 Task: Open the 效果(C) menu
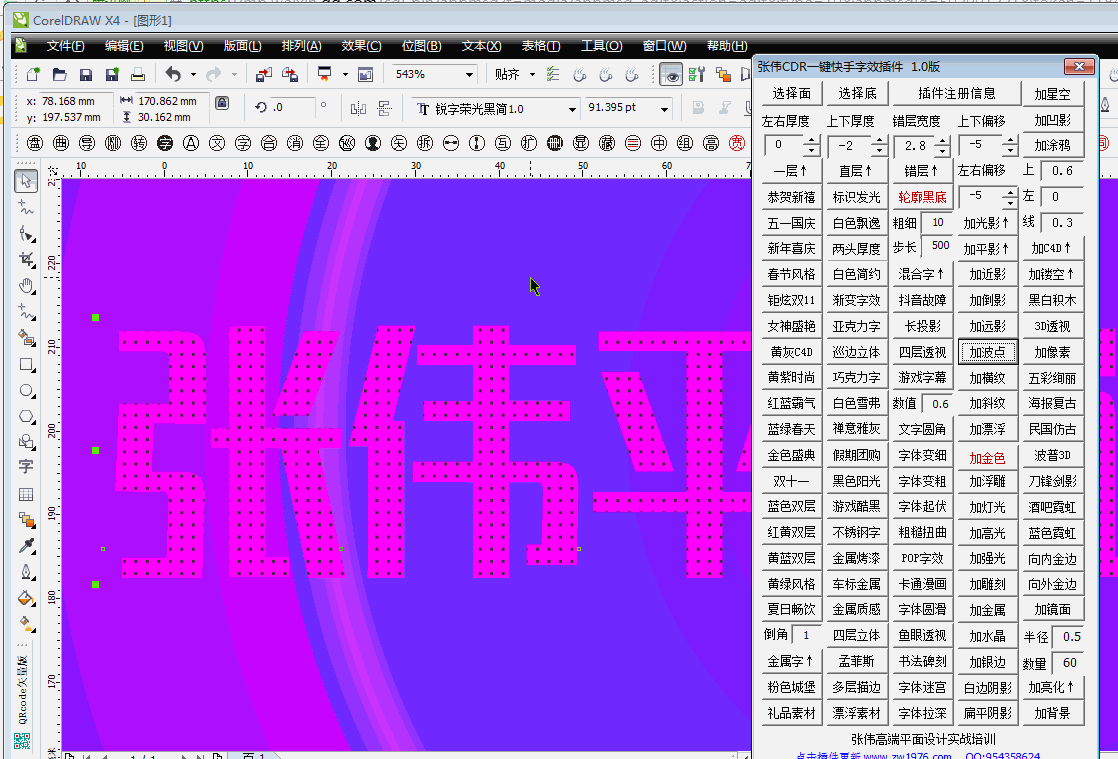coord(361,46)
